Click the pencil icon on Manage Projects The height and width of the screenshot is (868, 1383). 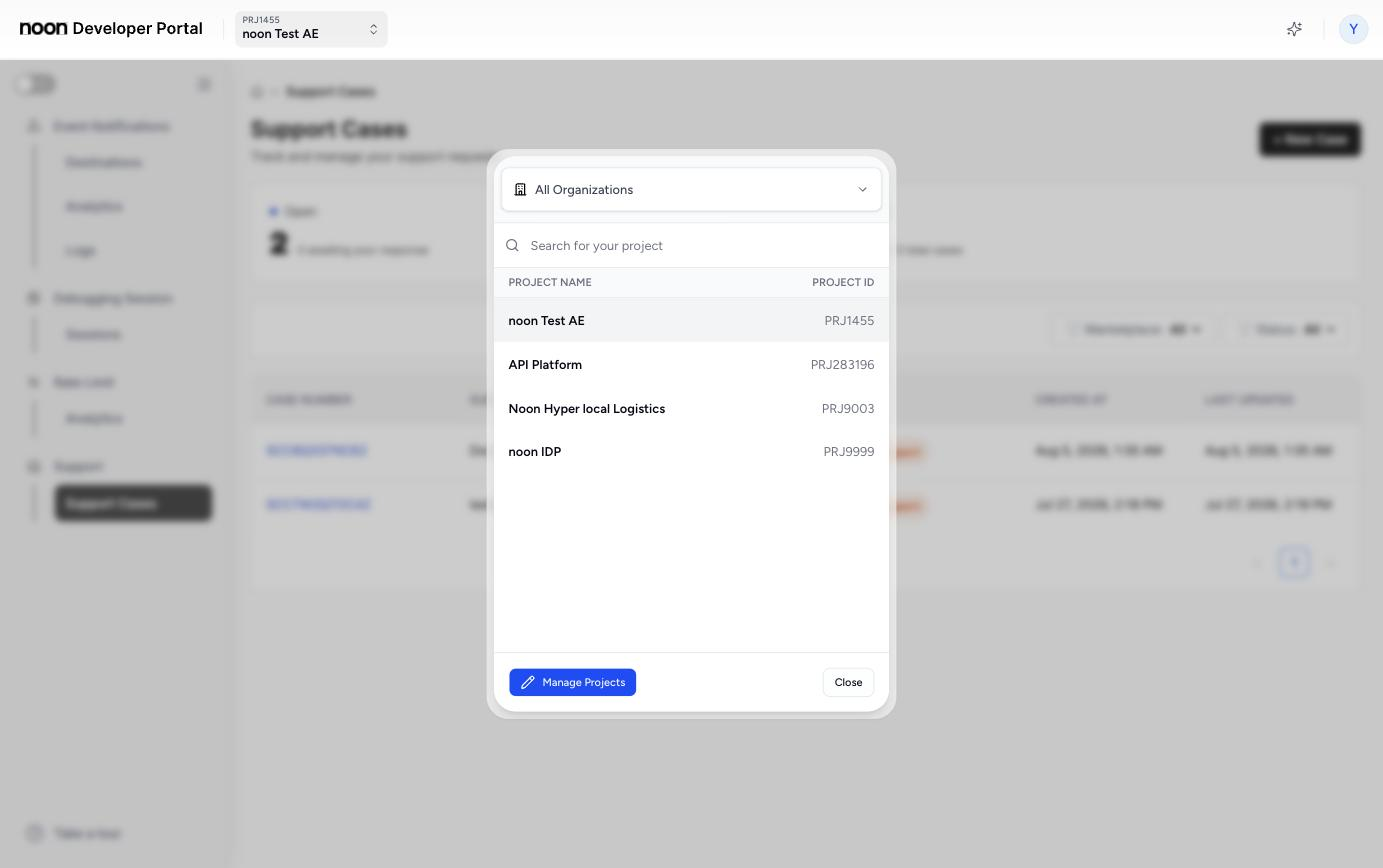point(527,682)
